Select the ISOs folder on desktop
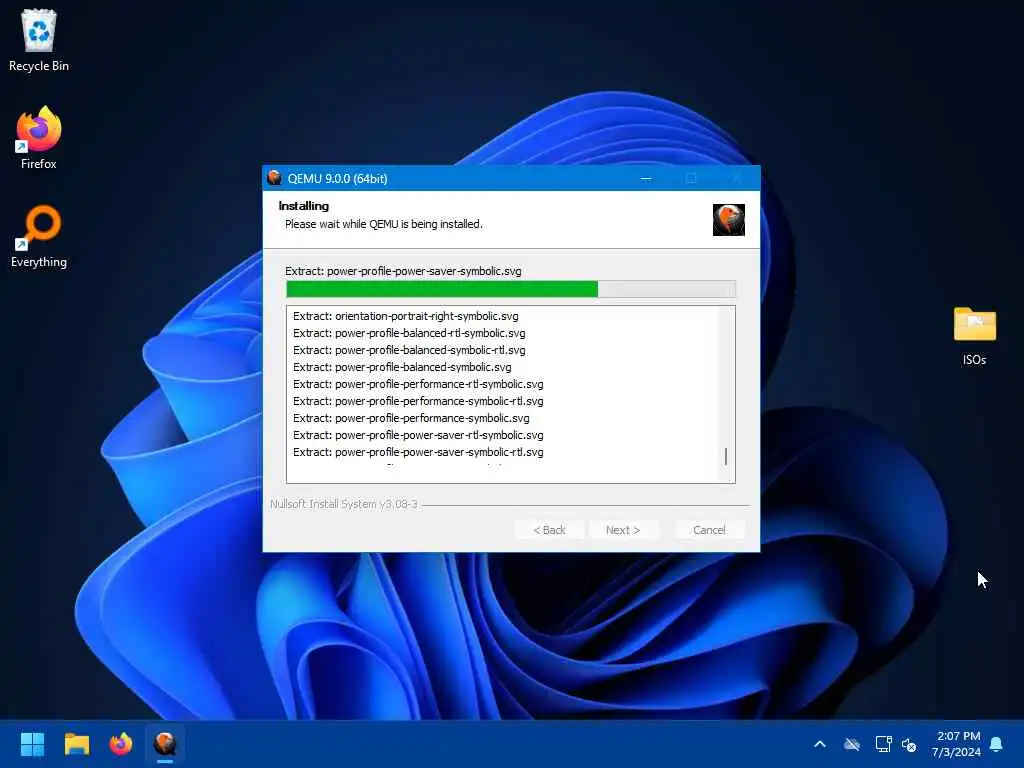 pyautogui.click(x=974, y=335)
